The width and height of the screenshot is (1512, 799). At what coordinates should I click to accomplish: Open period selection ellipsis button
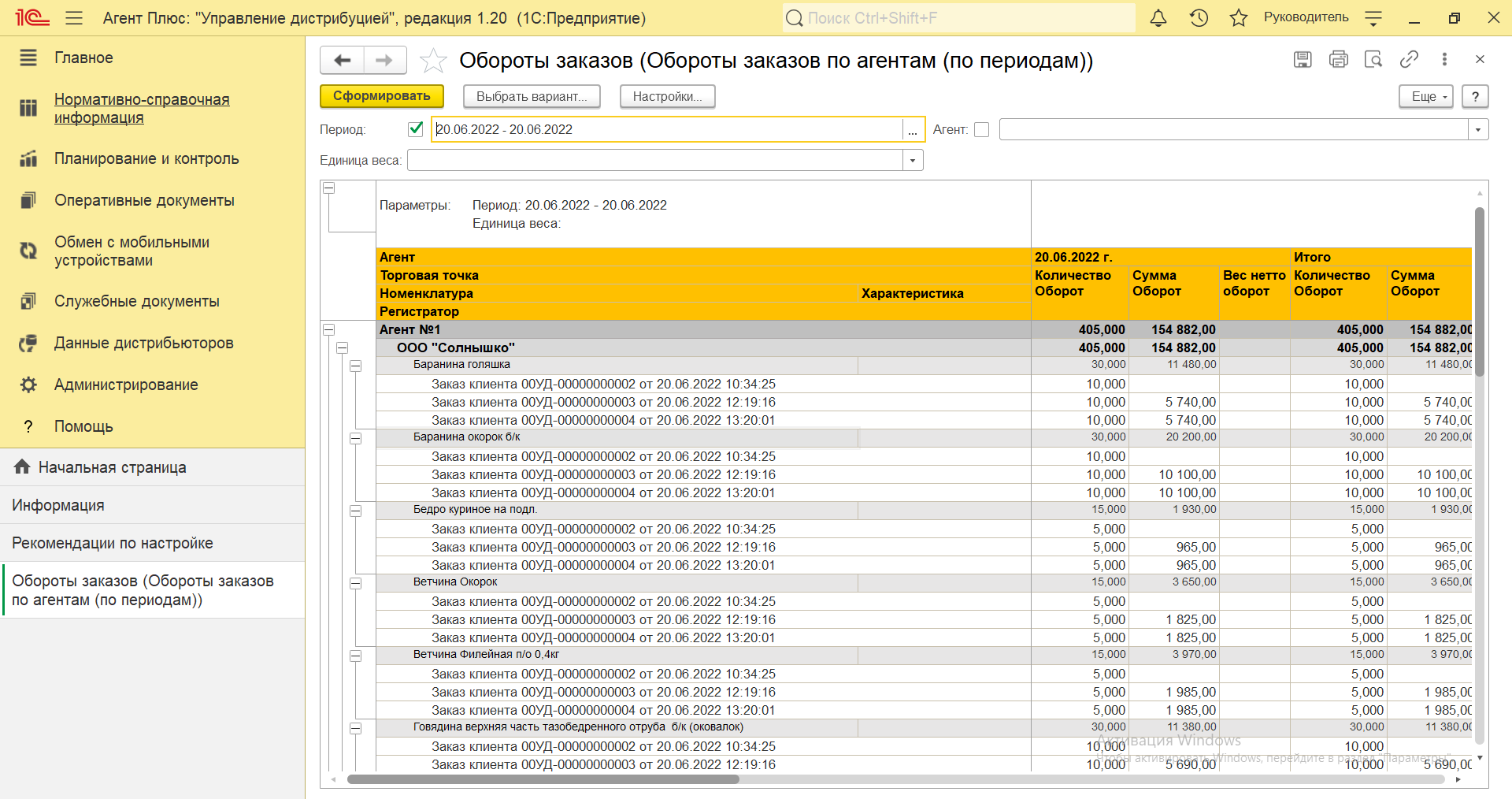(913, 129)
